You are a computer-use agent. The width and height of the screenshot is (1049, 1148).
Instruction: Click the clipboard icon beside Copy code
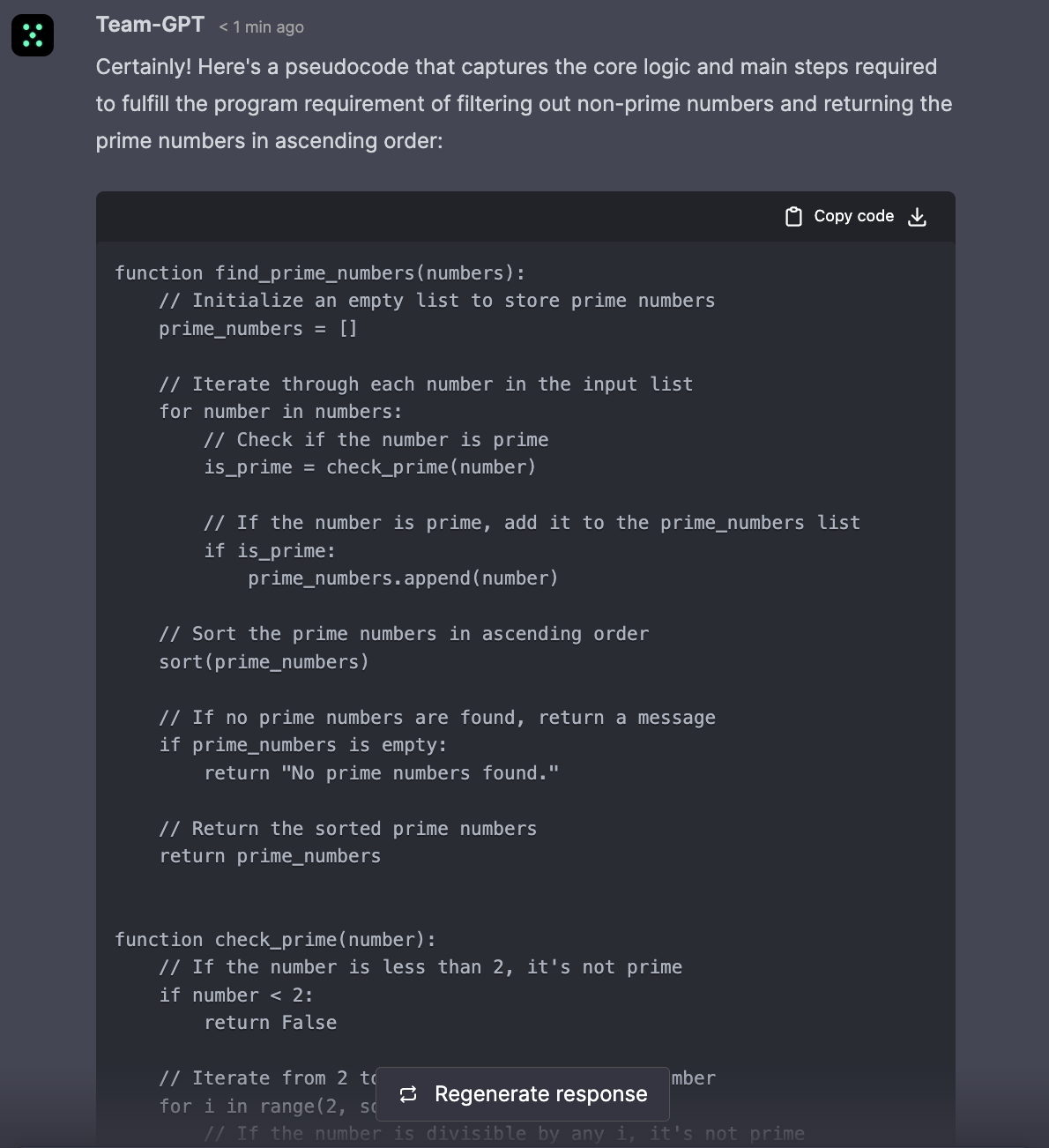(x=793, y=217)
